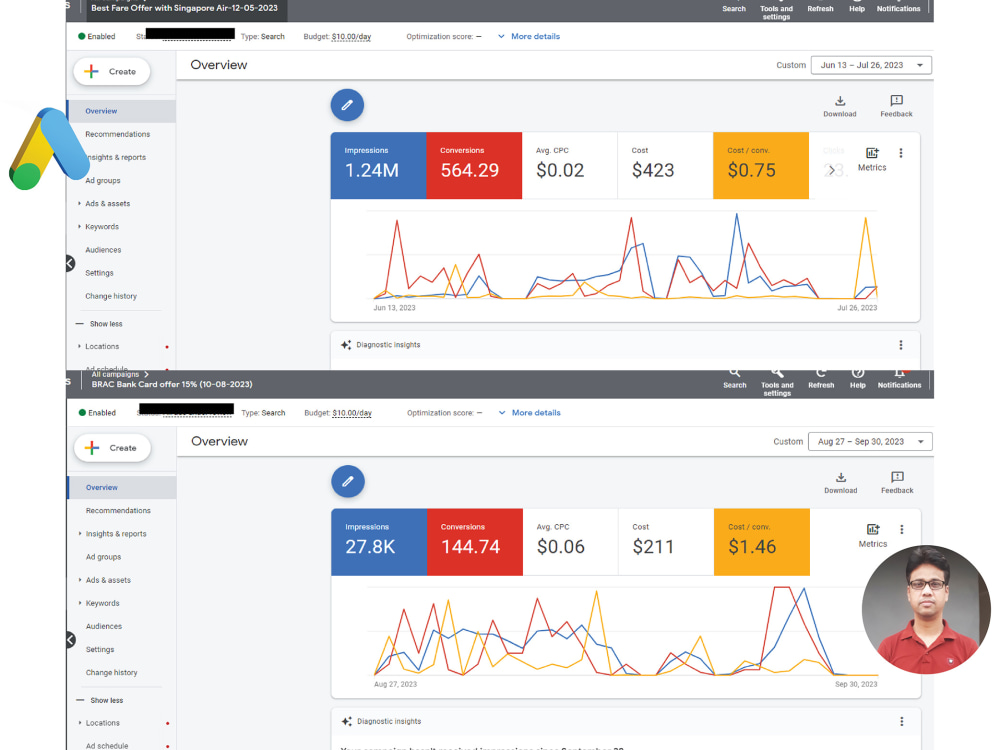Click Show less in Singapore Air sidebar
This screenshot has height=750, width=1000.
(x=99, y=324)
